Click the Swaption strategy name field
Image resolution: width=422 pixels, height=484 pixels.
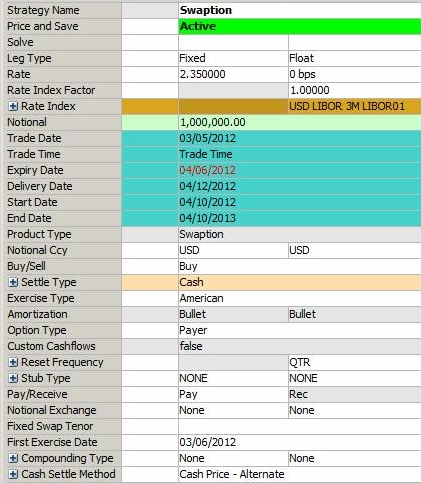300,10
